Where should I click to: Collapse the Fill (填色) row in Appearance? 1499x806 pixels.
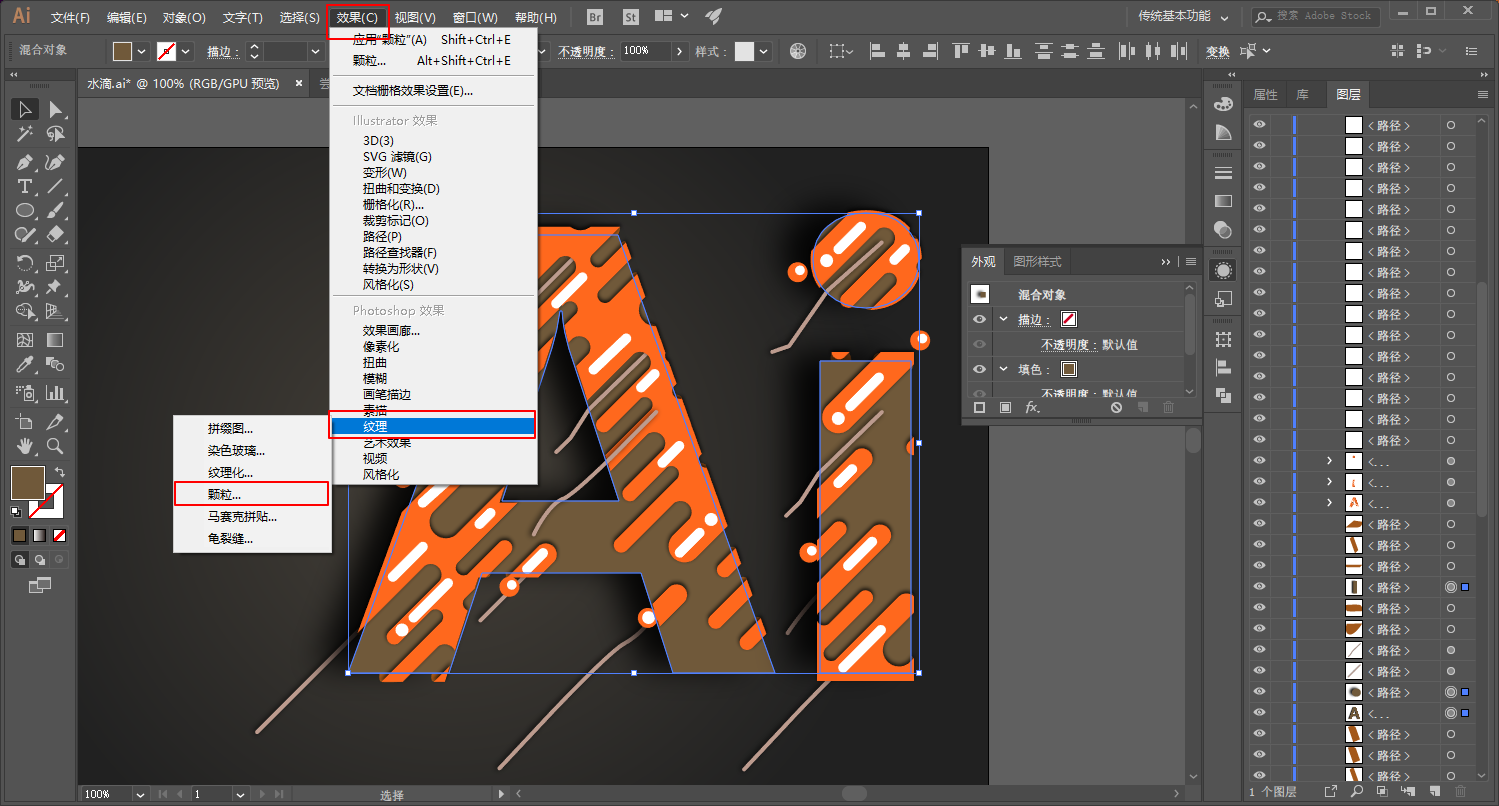click(x=1003, y=369)
